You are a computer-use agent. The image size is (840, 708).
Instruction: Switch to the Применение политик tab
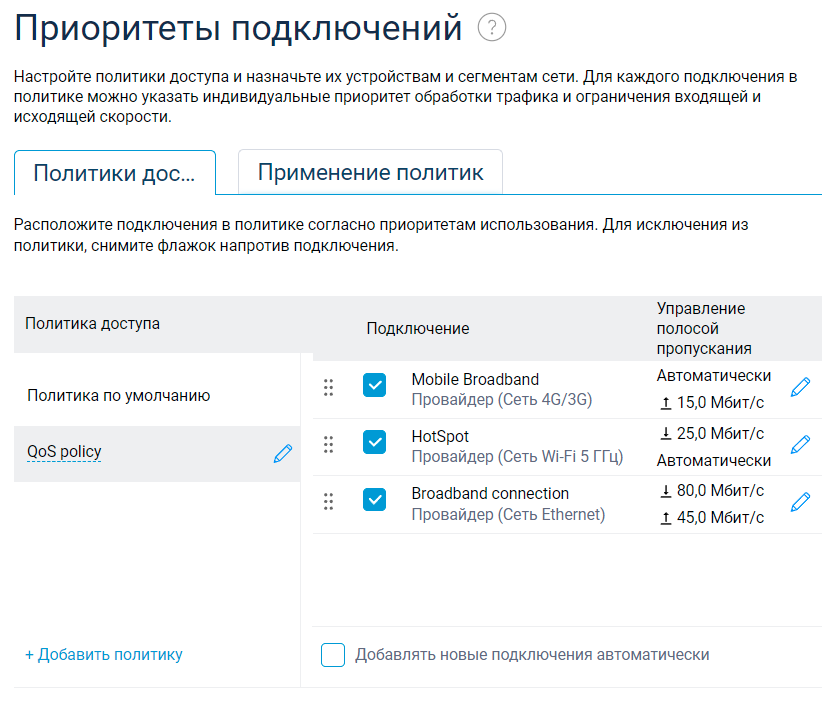[370, 171]
